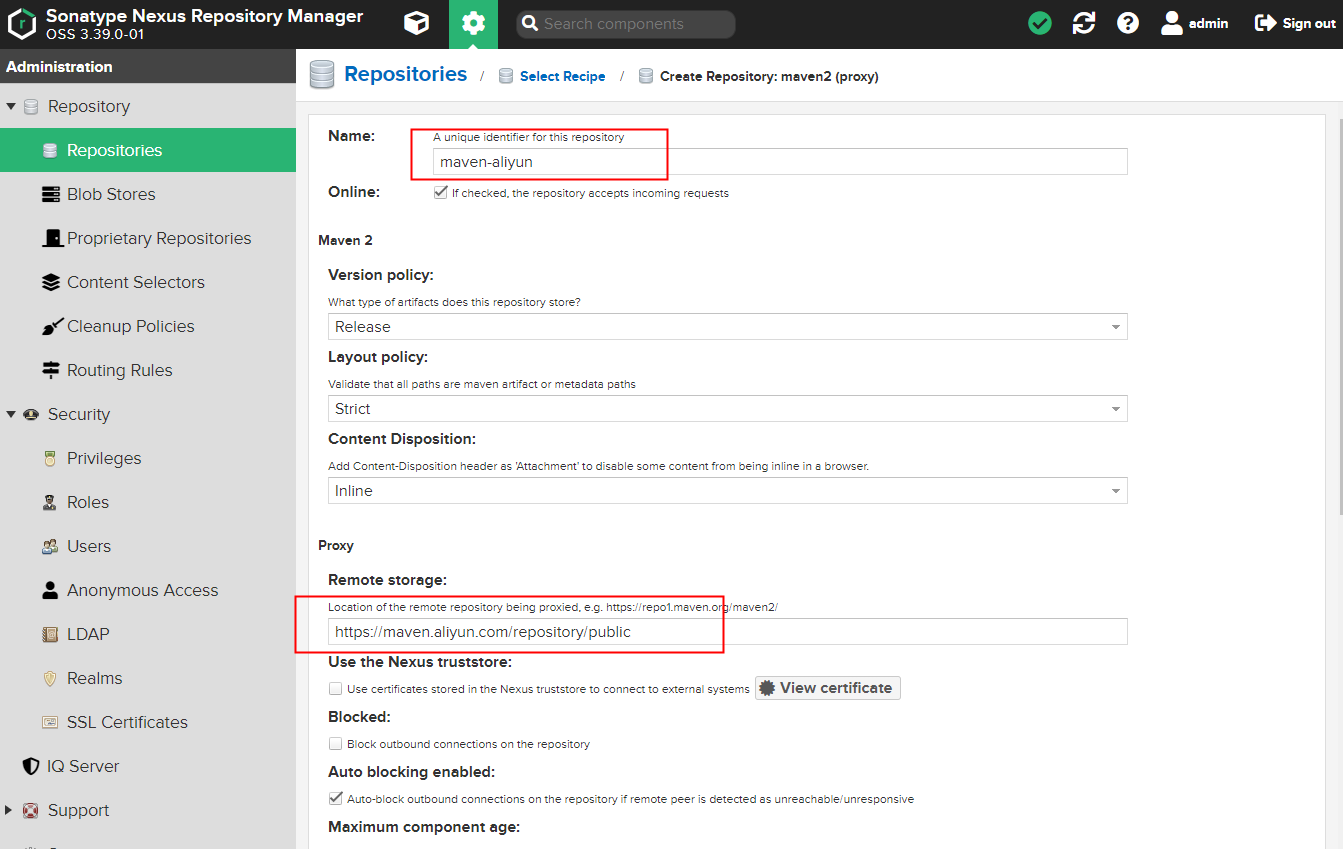Image resolution: width=1343 pixels, height=849 pixels.
Task: Click the admin account name
Action: [x=1208, y=23]
